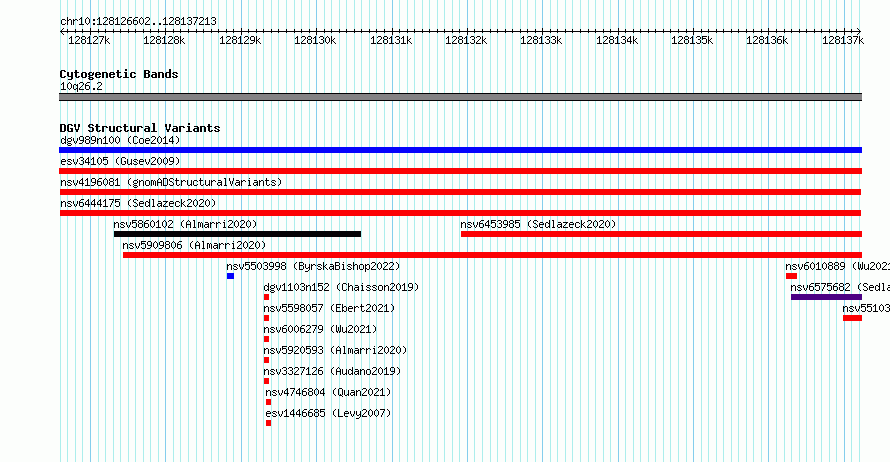Click the red bar under the nsv55103 label

click(853, 318)
